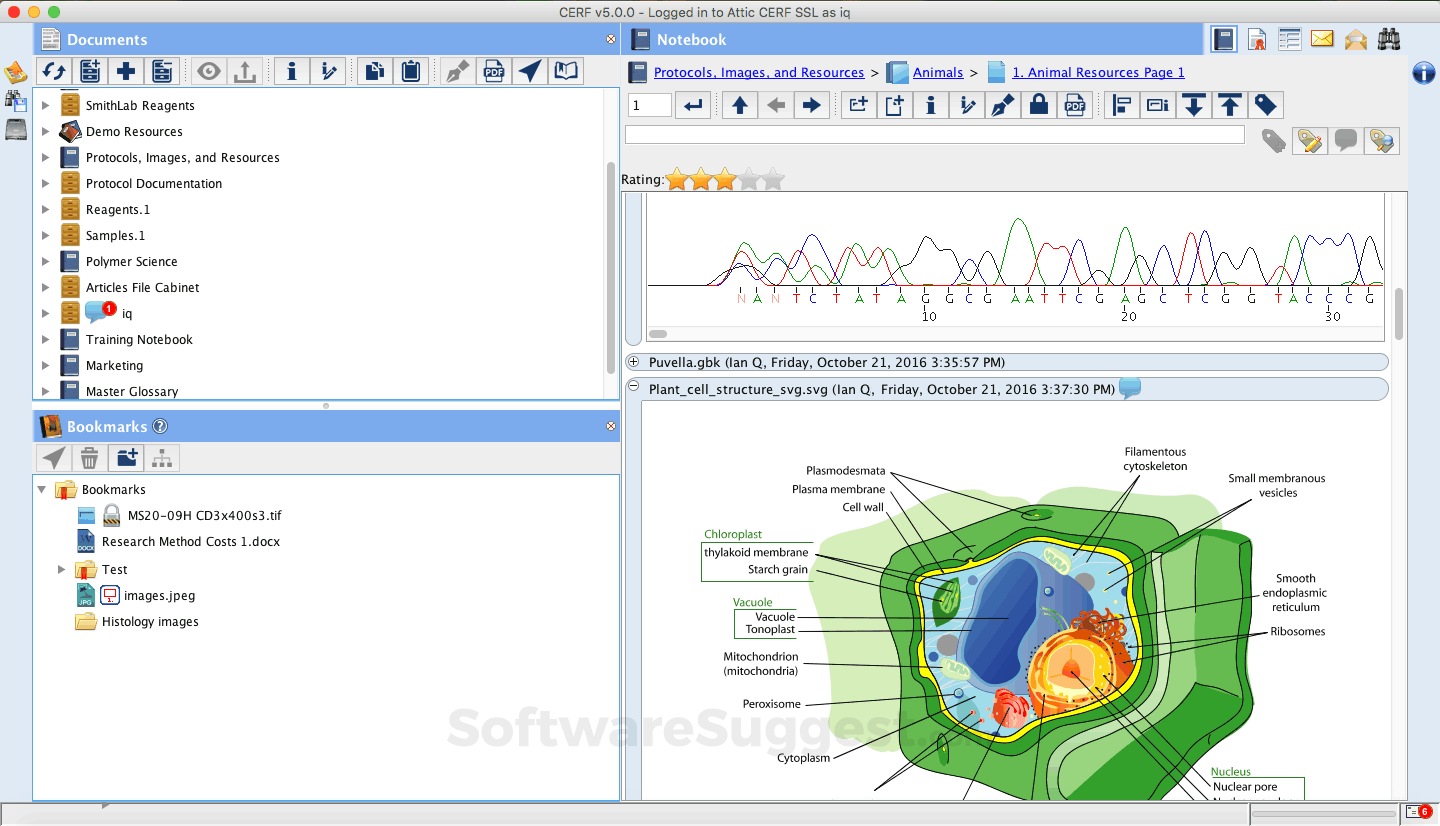Create a new bookmark folder
Image resolution: width=1440 pixels, height=826 pixels.
coord(125,457)
